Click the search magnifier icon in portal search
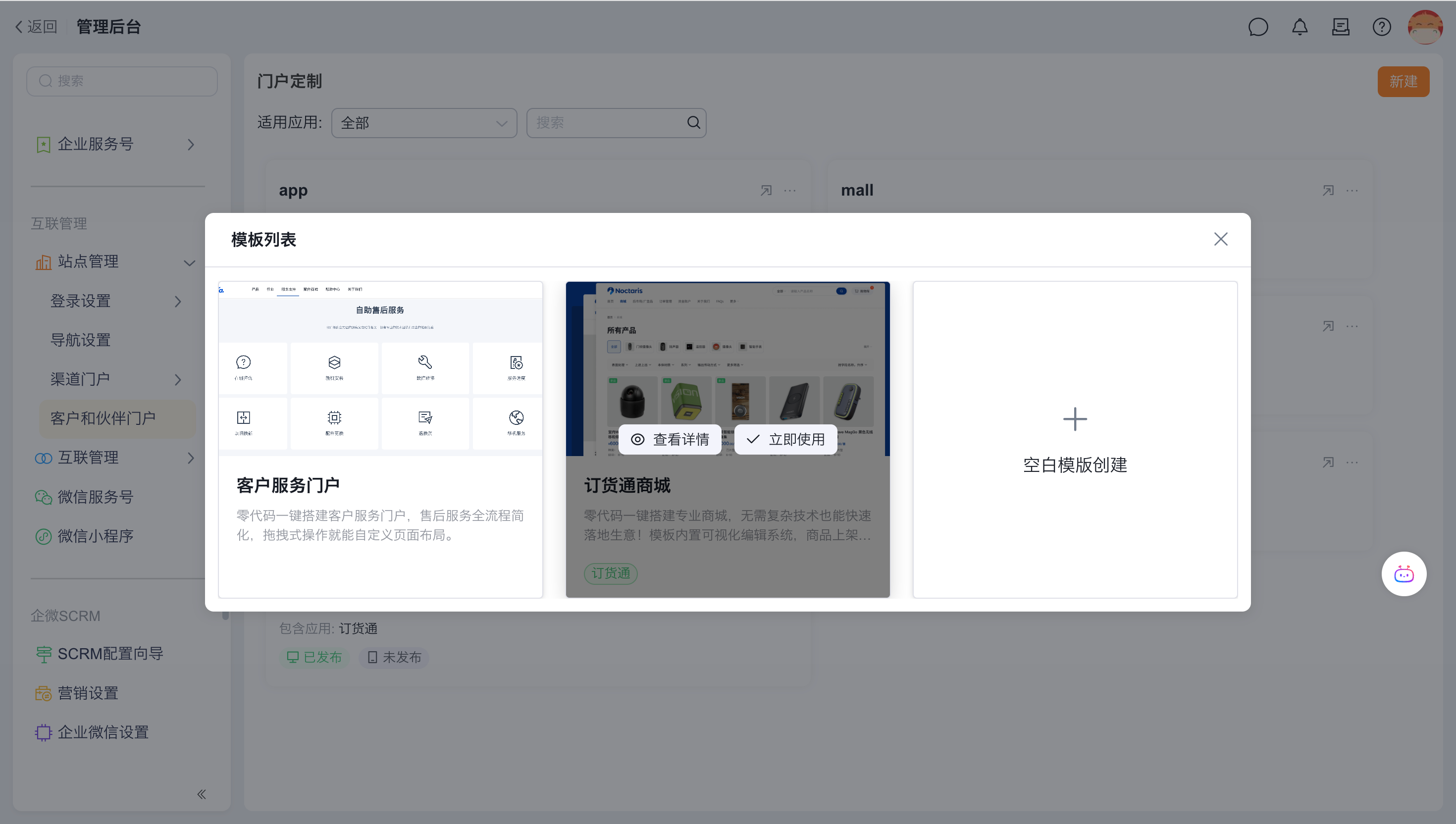Screen dimensions: 1456x824 (693, 123)
